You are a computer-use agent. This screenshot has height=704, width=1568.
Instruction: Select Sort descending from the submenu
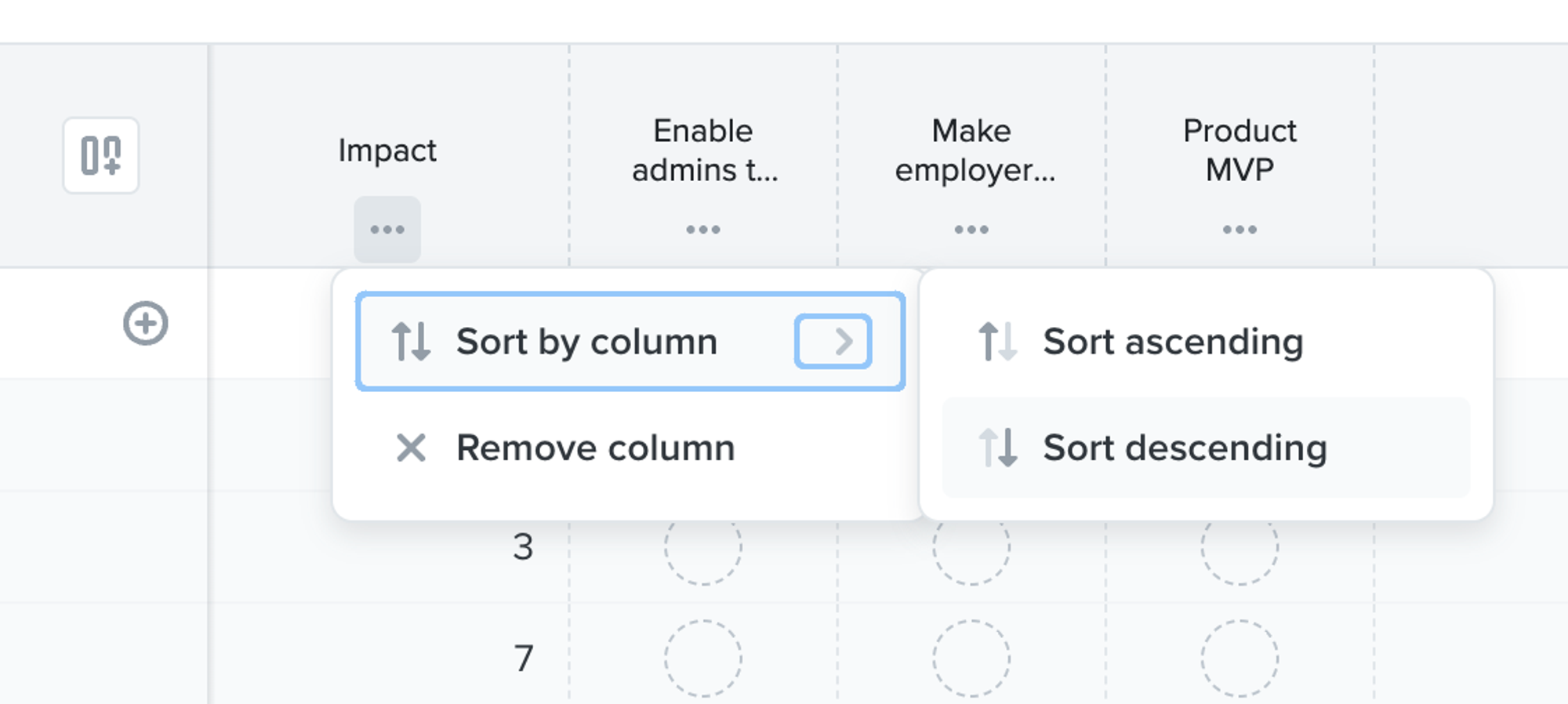[x=1184, y=447]
